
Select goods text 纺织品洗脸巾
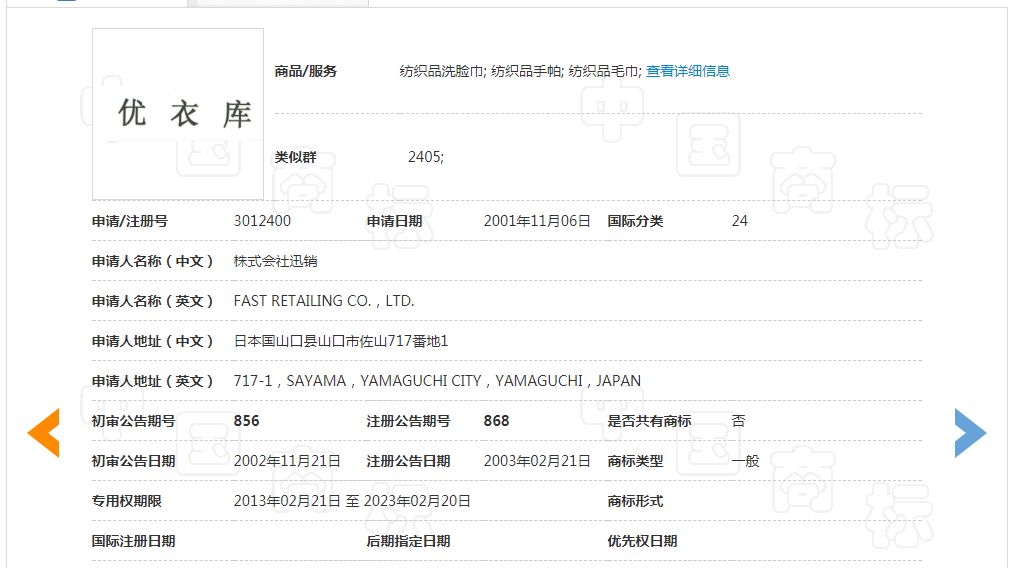[441, 71]
